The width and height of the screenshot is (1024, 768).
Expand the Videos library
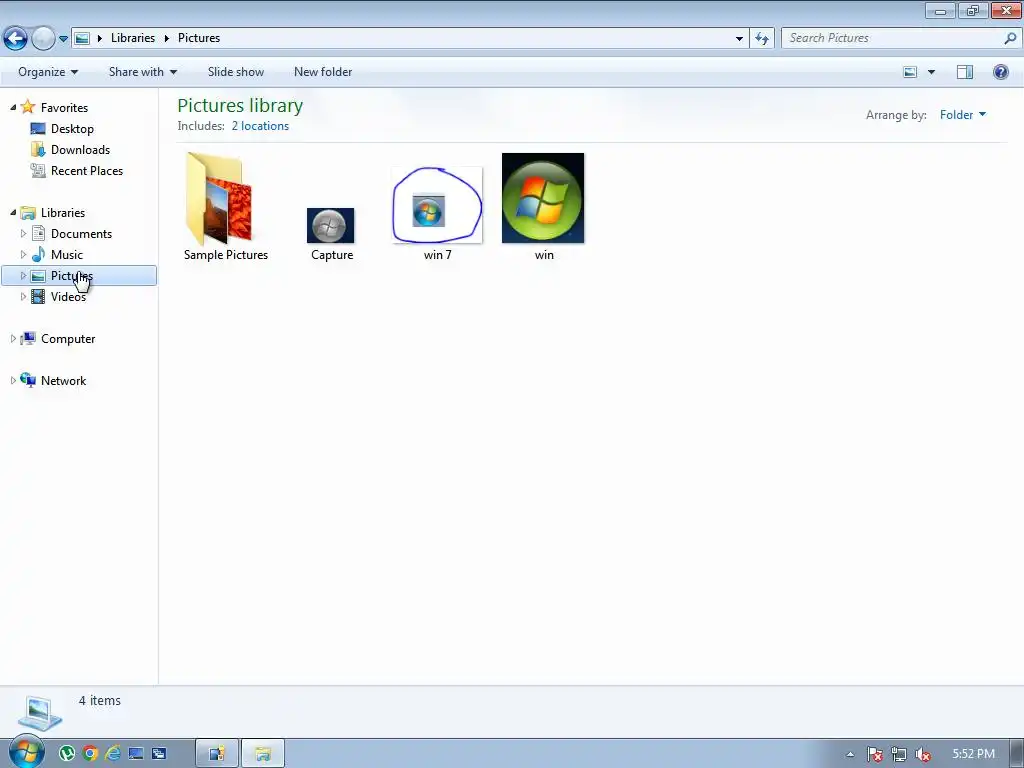click(24, 296)
